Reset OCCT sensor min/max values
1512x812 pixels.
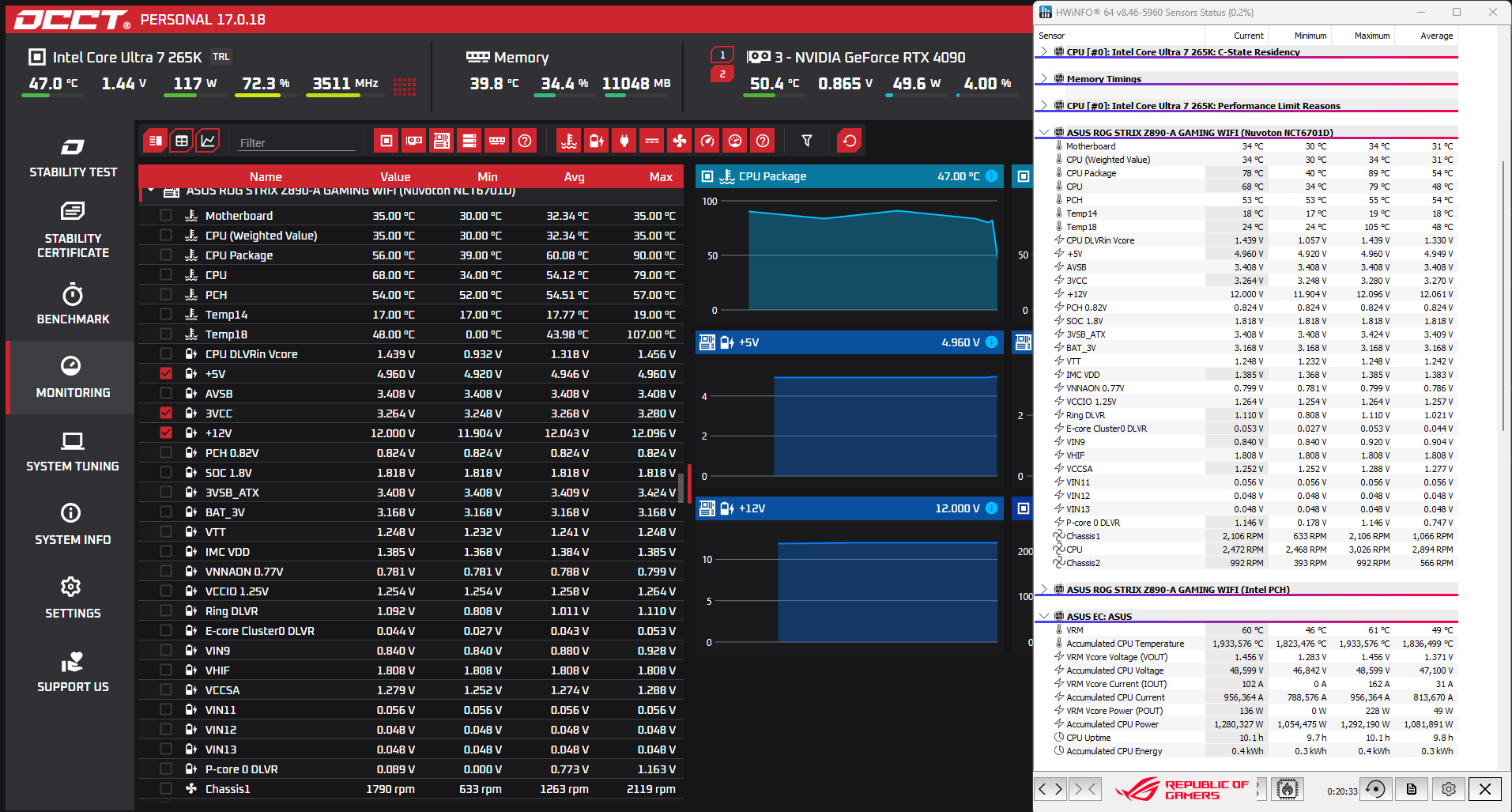point(850,141)
